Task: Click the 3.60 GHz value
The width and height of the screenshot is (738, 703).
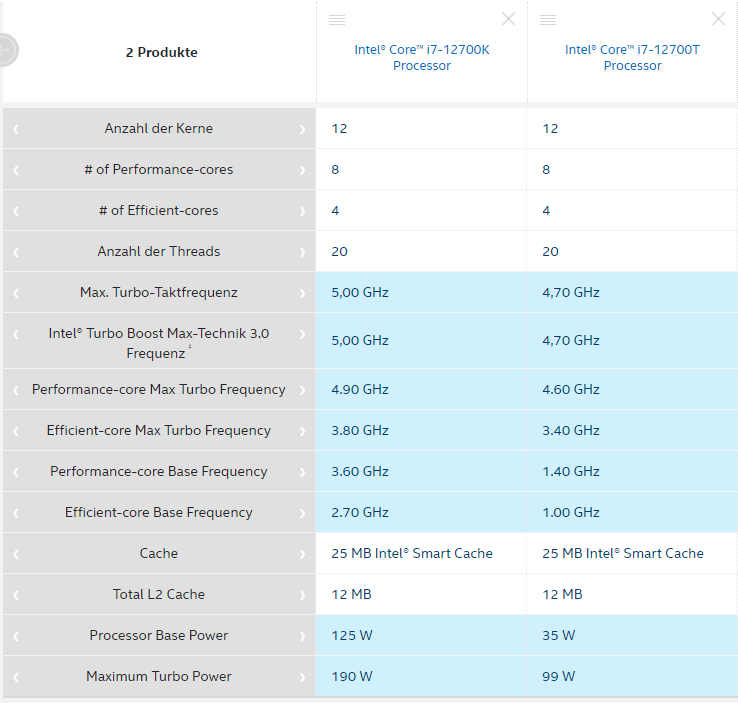Action: point(360,471)
